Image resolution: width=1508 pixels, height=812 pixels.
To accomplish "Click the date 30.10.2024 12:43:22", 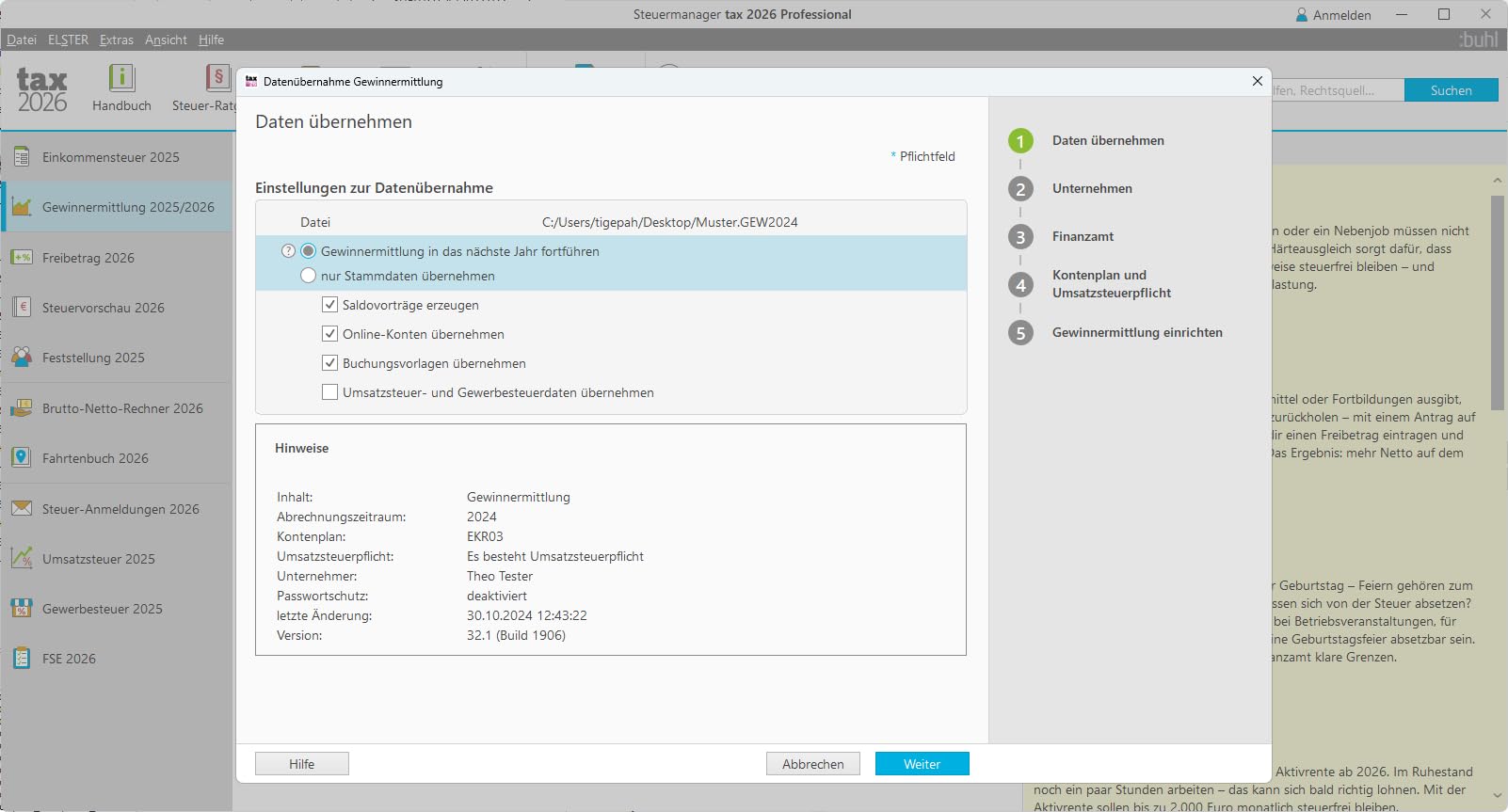I will coord(527,615).
